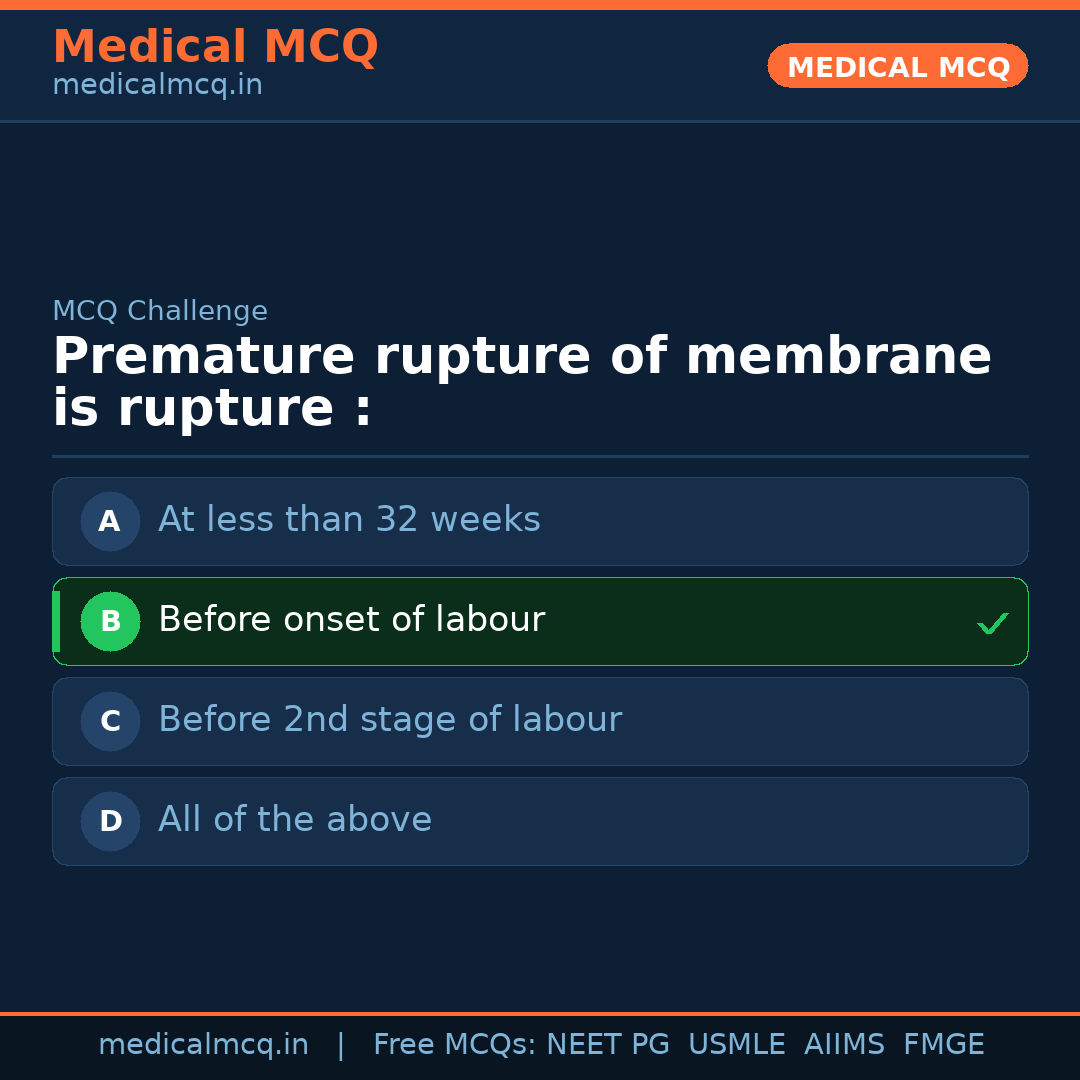Click the USMLE footer tab
The height and width of the screenshot is (1080, 1080).
click(x=737, y=1044)
